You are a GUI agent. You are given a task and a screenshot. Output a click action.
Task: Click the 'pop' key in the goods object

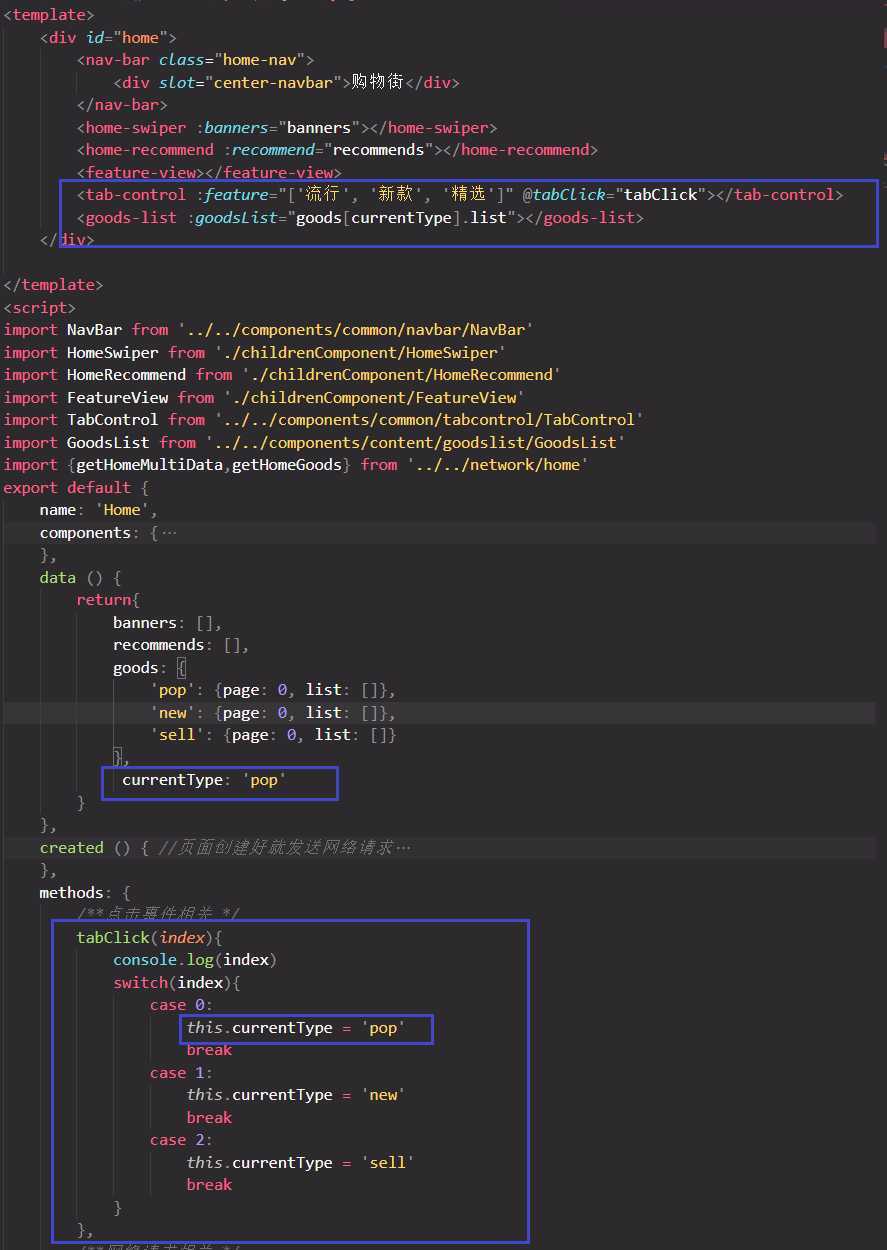(x=173, y=690)
